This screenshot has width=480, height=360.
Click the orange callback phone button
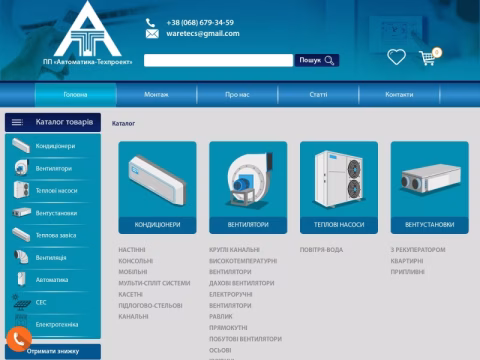(x=19, y=339)
